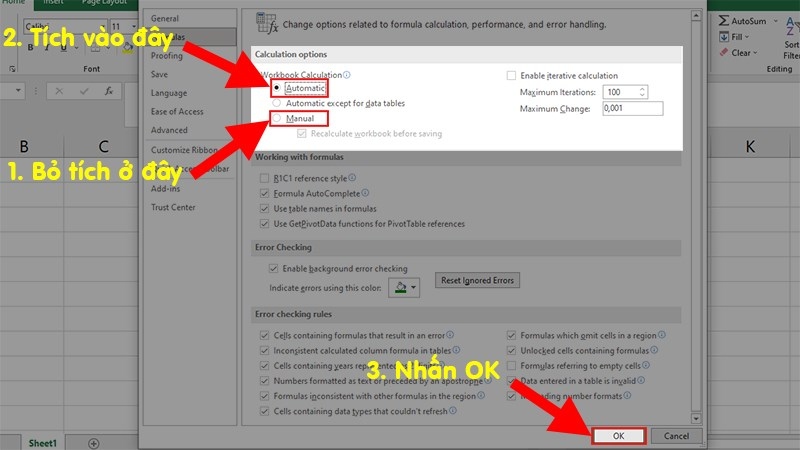Select the Automatic calculation radio button
The height and width of the screenshot is (450, 800).
pyautogui.click(x=278, y=88)
